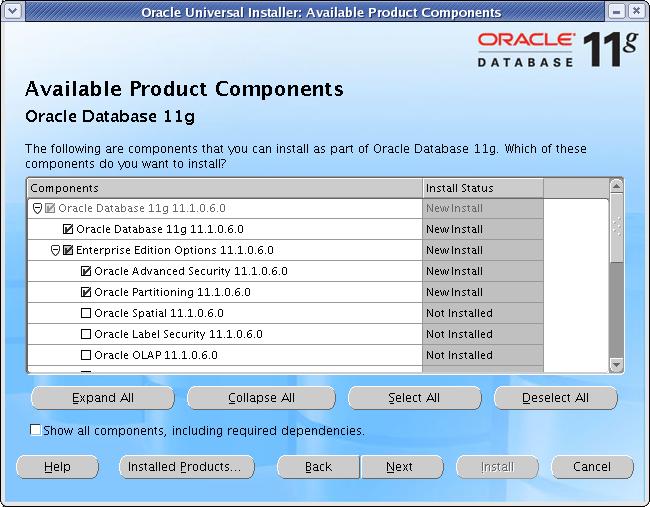This screenshot has height=507, width=650.
Task: Uncheck the child Oracle Database 11g 11.1.0.6.0 checkbox
Action: (68, 229)
